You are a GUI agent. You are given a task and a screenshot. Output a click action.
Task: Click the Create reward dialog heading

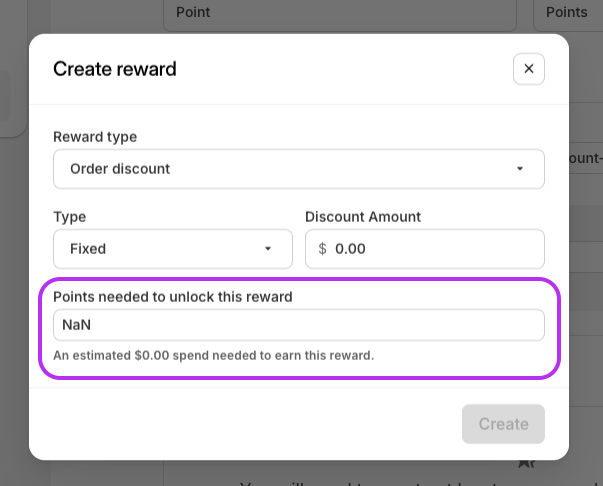click(114, 69)
